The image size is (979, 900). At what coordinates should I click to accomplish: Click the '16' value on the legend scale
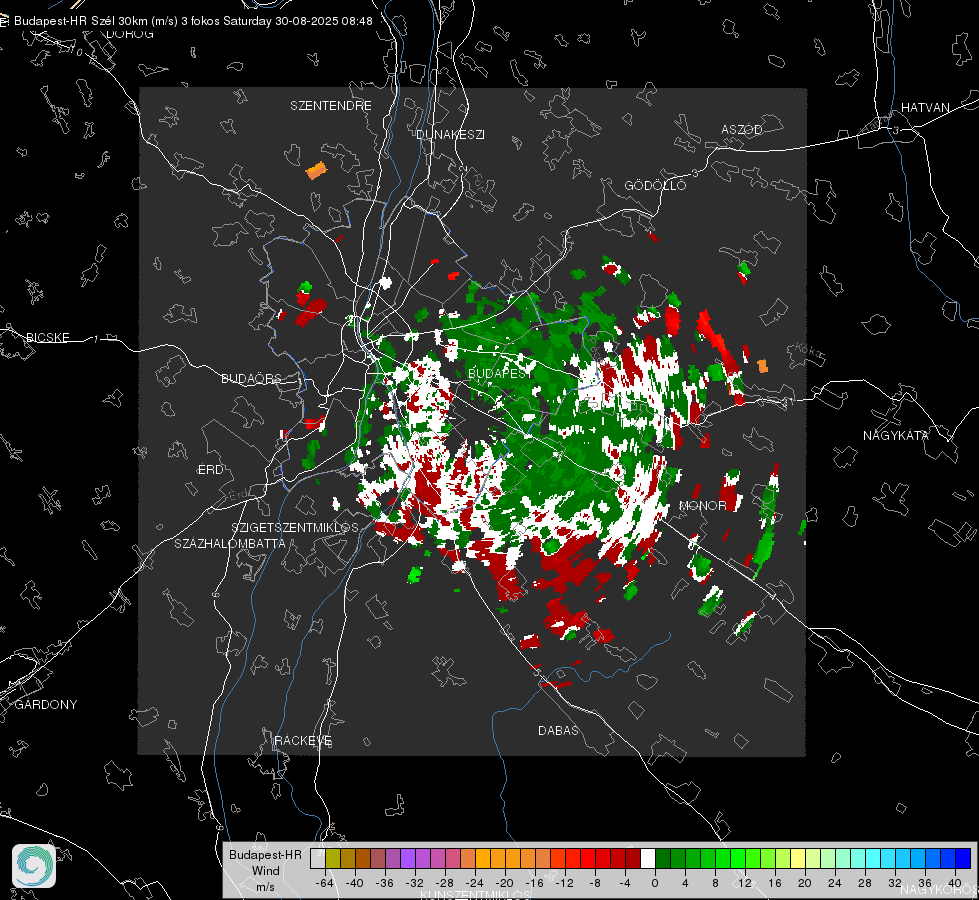774,883
